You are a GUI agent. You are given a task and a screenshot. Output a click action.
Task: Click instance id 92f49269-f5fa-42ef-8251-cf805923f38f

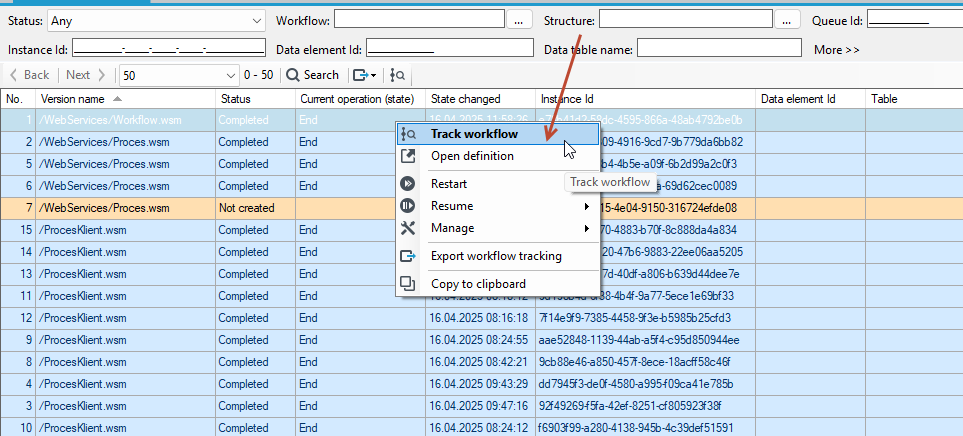[x=631, y=406]
